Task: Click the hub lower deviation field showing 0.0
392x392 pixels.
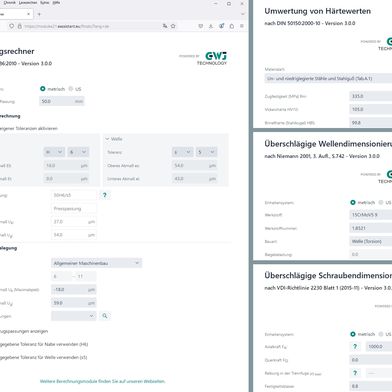Action: [66, 179]
